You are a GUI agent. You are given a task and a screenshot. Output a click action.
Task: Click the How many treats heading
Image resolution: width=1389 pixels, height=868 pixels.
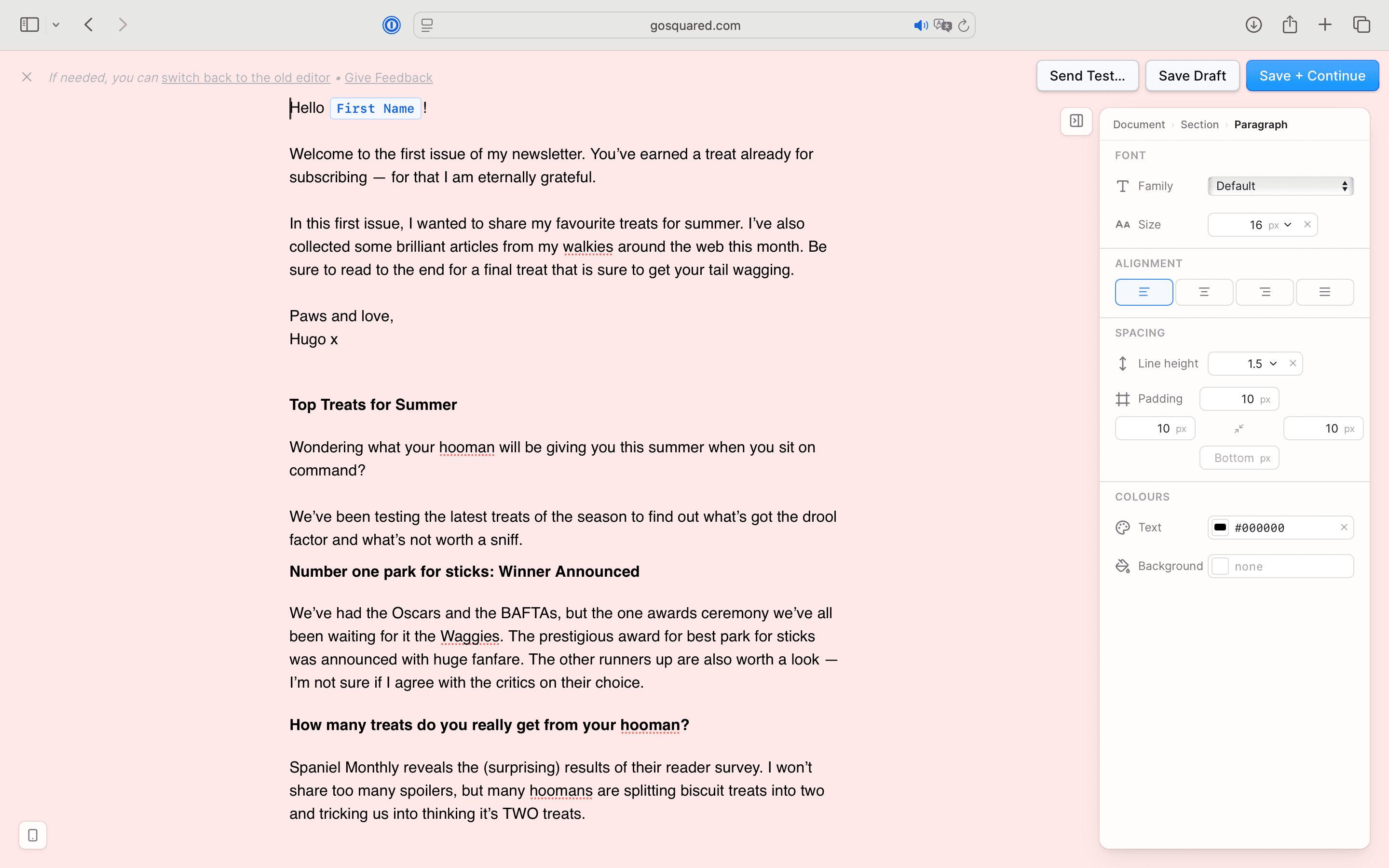pos(489,725)
